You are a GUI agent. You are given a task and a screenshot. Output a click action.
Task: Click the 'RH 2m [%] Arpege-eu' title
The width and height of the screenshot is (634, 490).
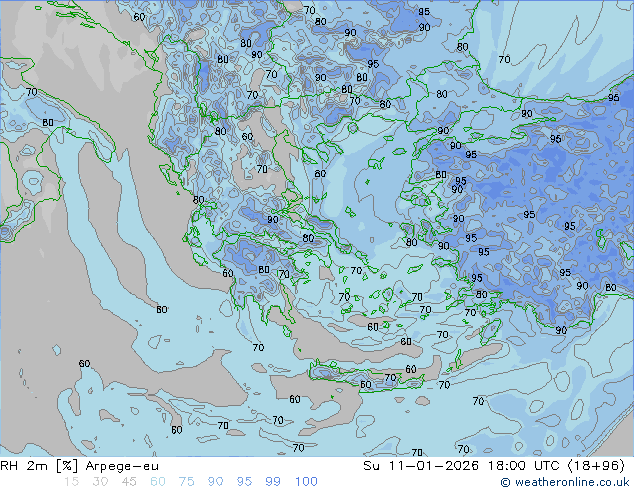pyautogui.click(x=79, y=466)
